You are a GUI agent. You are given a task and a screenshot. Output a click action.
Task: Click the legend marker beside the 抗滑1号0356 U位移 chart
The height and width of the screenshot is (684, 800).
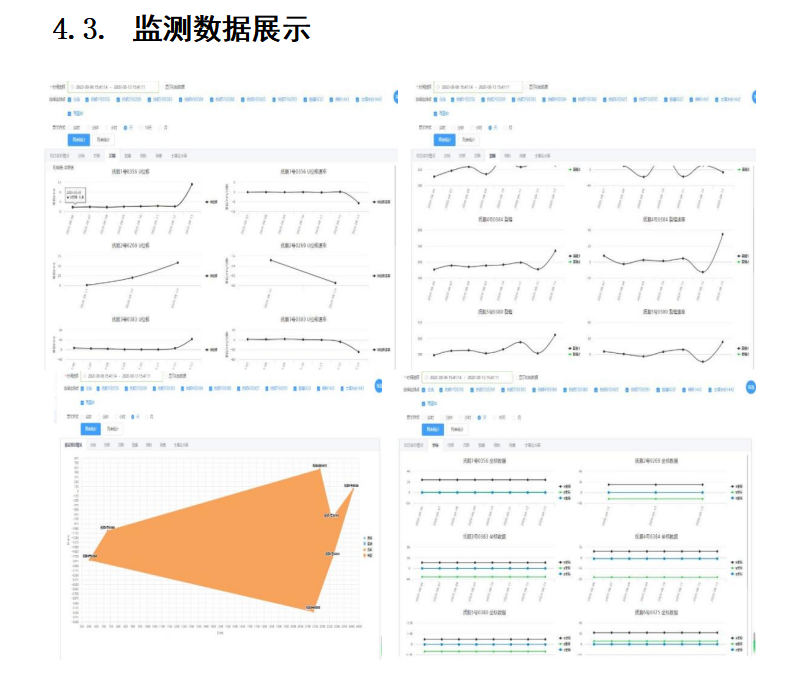click(208, 202)
